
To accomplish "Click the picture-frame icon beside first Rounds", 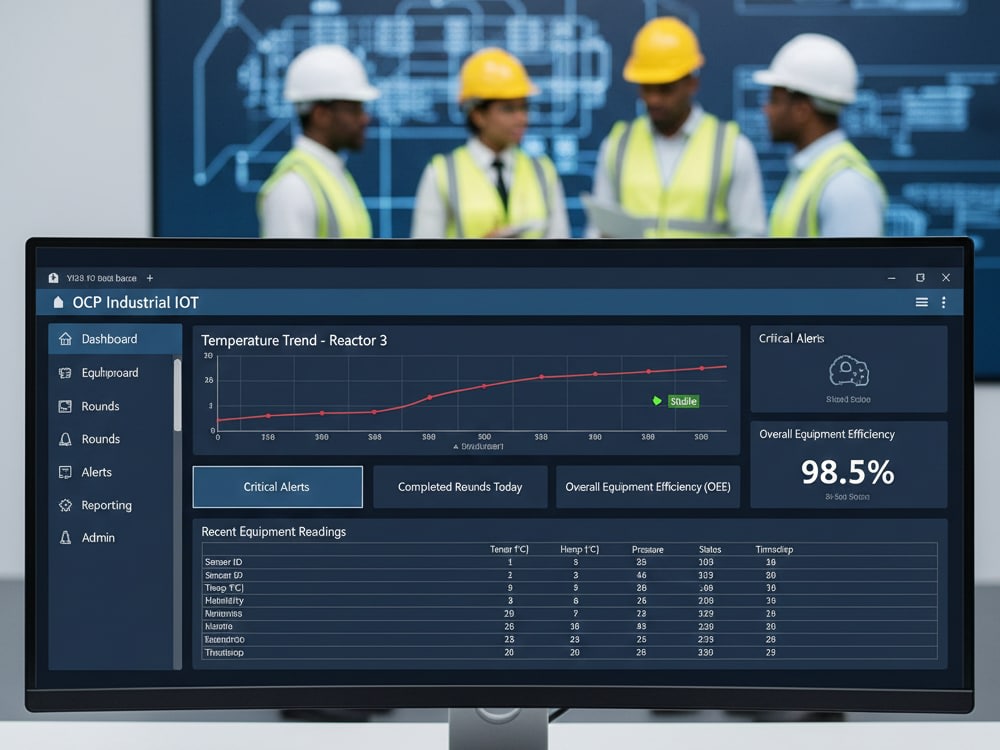I will (65, 406).
